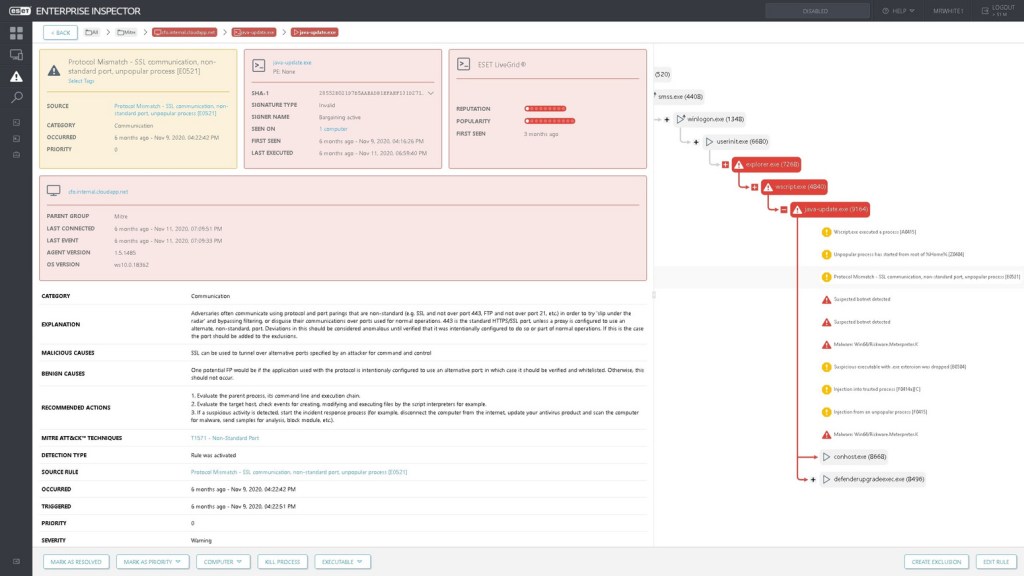Open the Dashboard grid icon in sidebar

pos(16,33)
